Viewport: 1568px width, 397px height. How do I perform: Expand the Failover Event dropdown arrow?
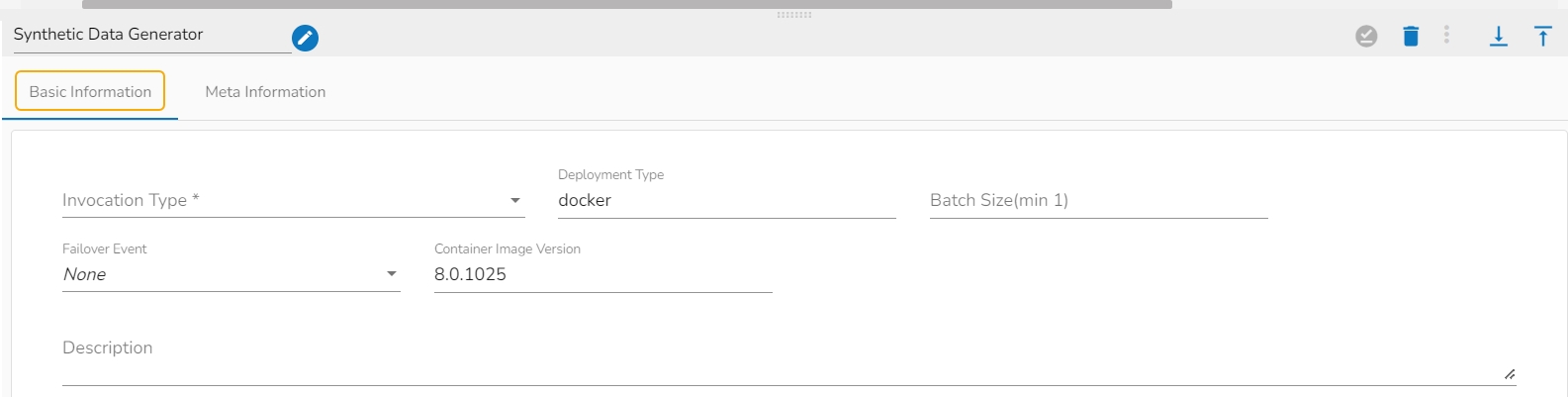pos(392,274)
